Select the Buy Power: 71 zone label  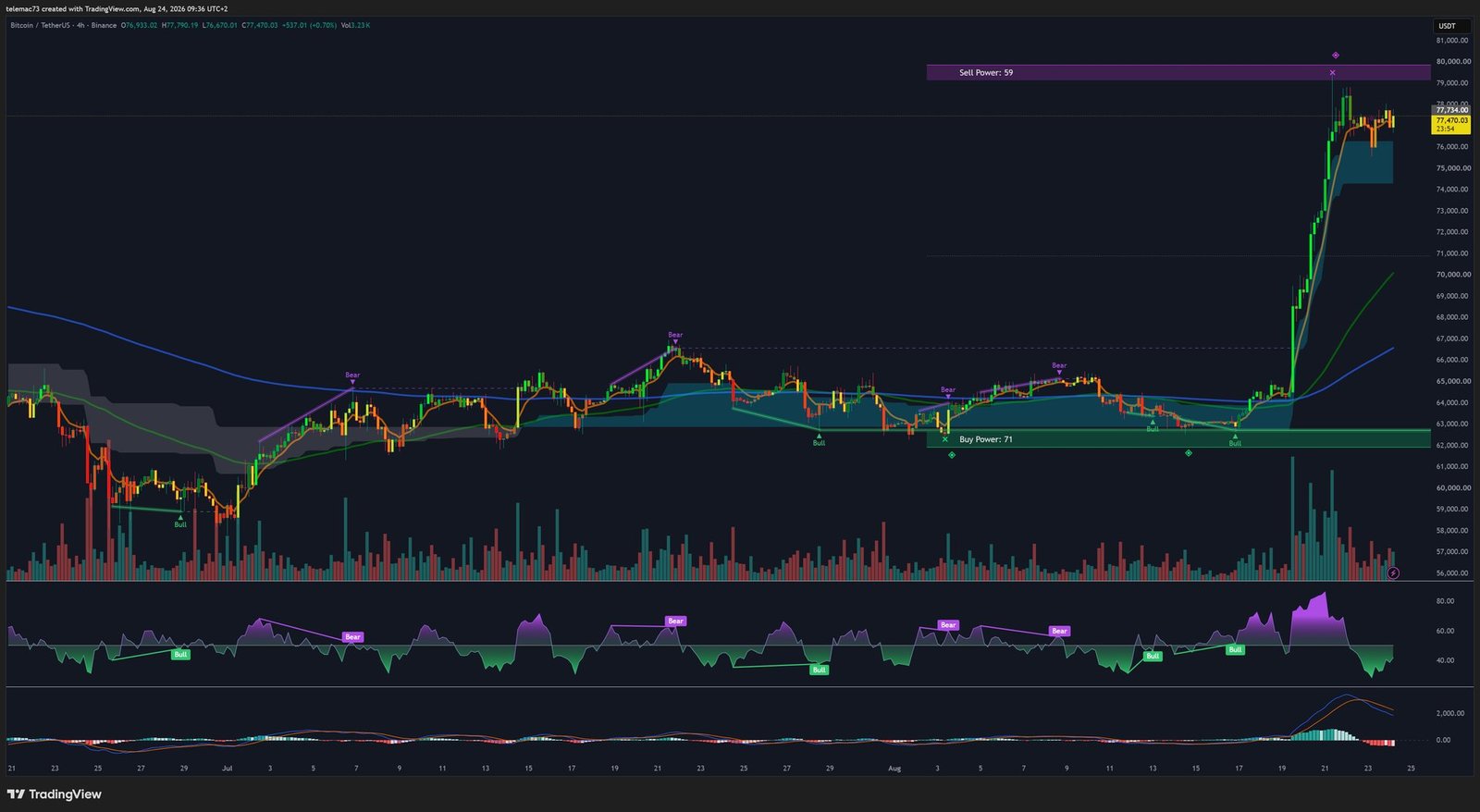pyautogui.click(x=986, y=439)
